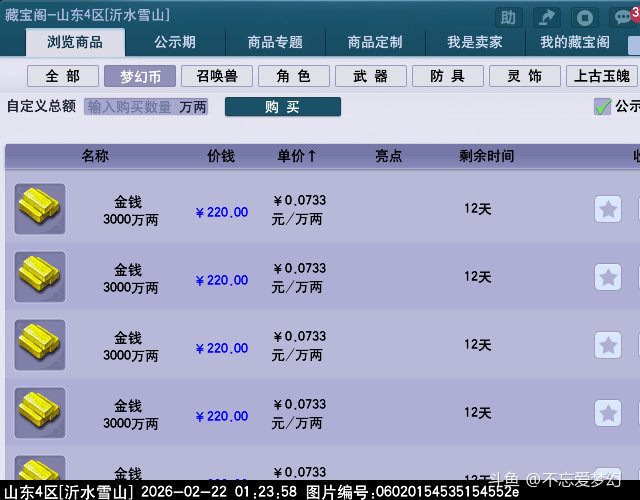Open the 商品定制 tab
This screenshot has width=640, height=500.
point(375,43)
